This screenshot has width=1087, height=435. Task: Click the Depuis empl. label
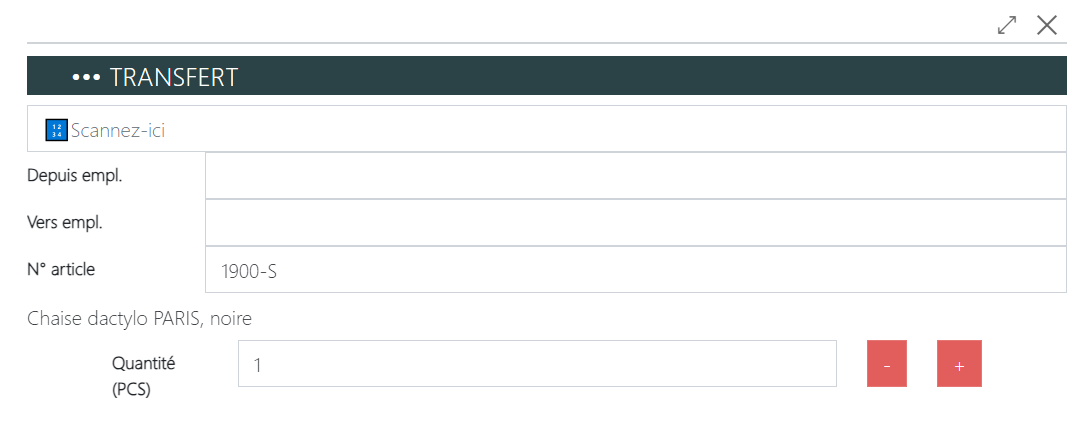(68, 176)
